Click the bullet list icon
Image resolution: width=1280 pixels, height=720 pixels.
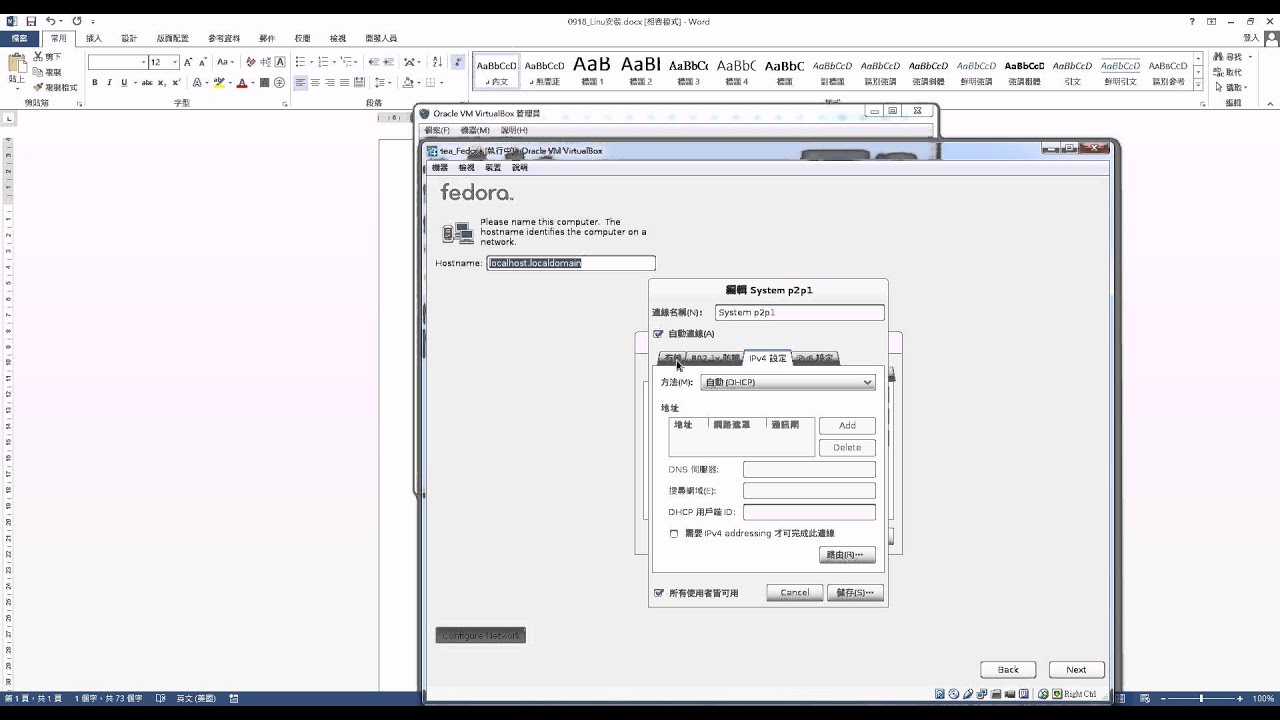(x=300, y=62)
